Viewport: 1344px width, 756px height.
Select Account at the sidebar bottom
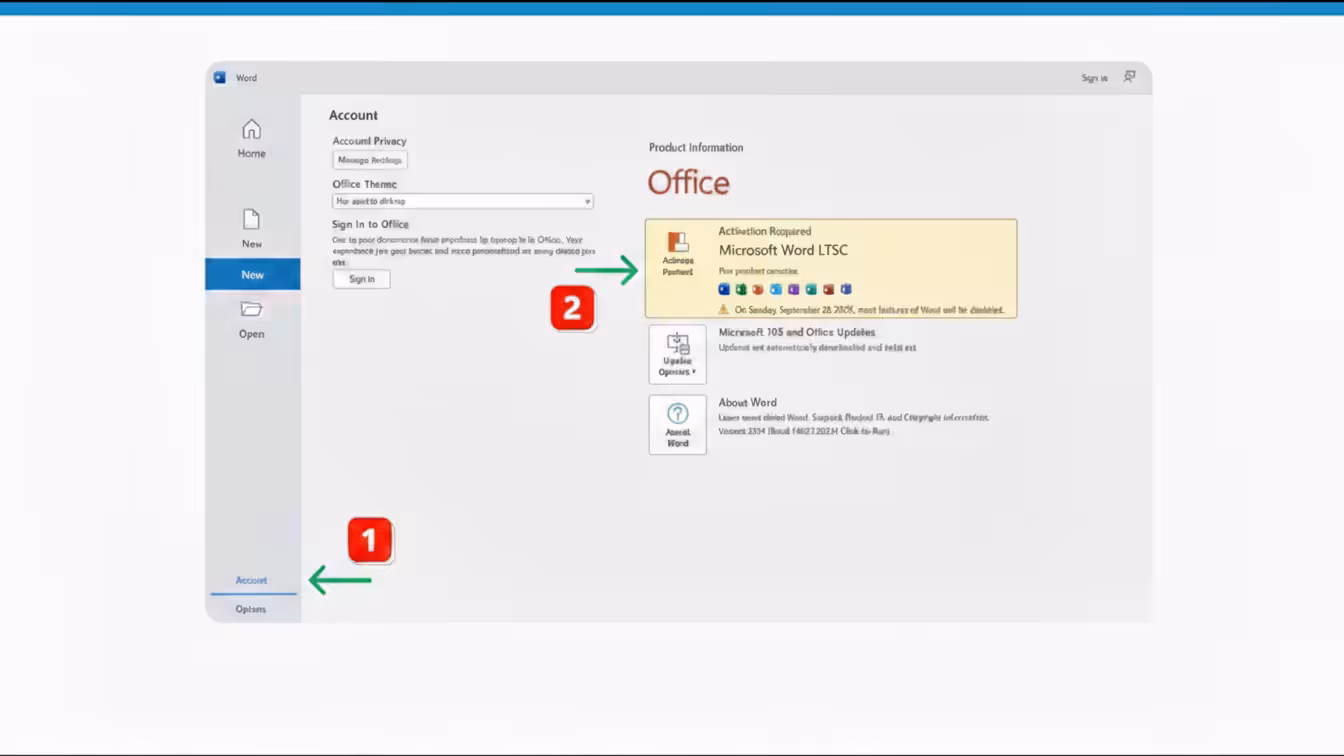(x=251, y=580)
